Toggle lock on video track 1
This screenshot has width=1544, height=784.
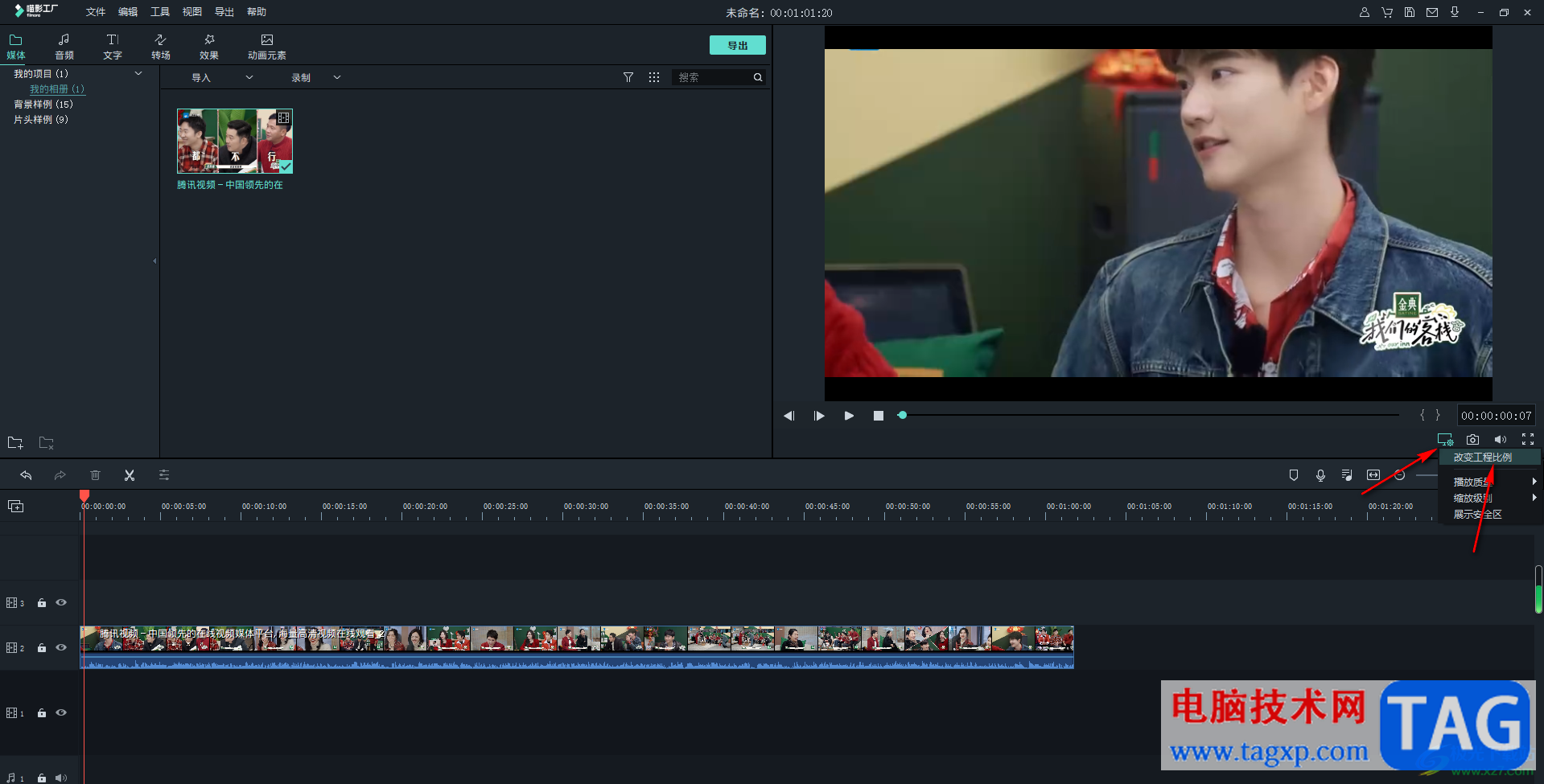coord(42,712)
